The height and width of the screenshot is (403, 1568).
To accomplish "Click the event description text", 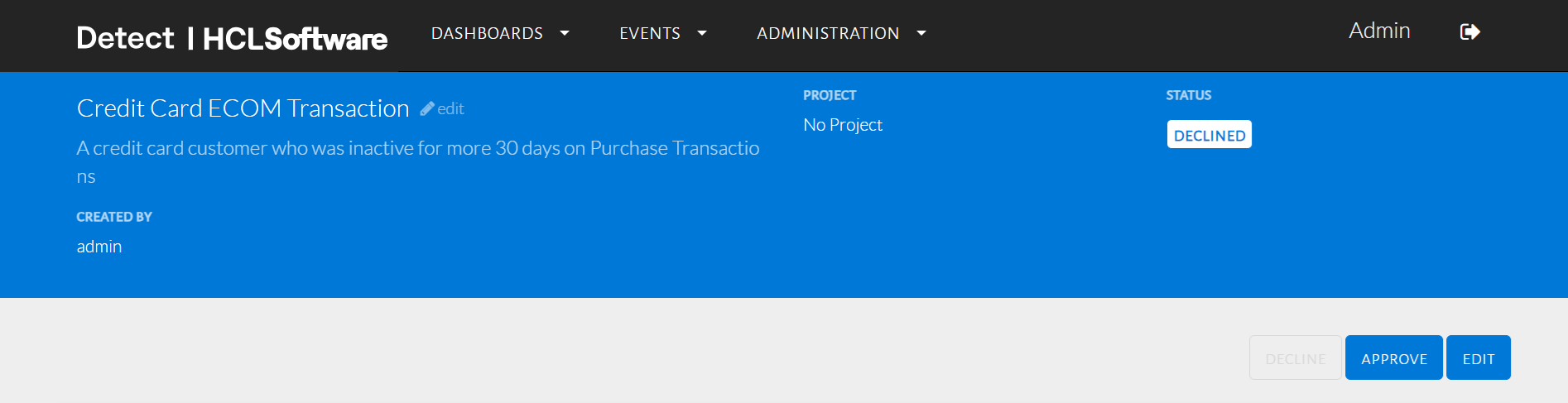I will click(417, 148).
